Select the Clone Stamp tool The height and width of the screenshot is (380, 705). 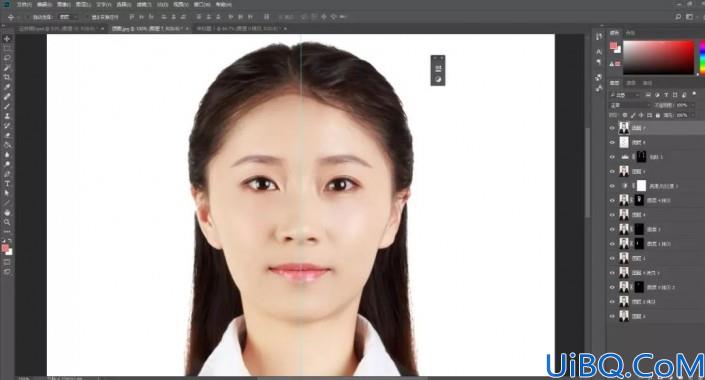point(7,116)
